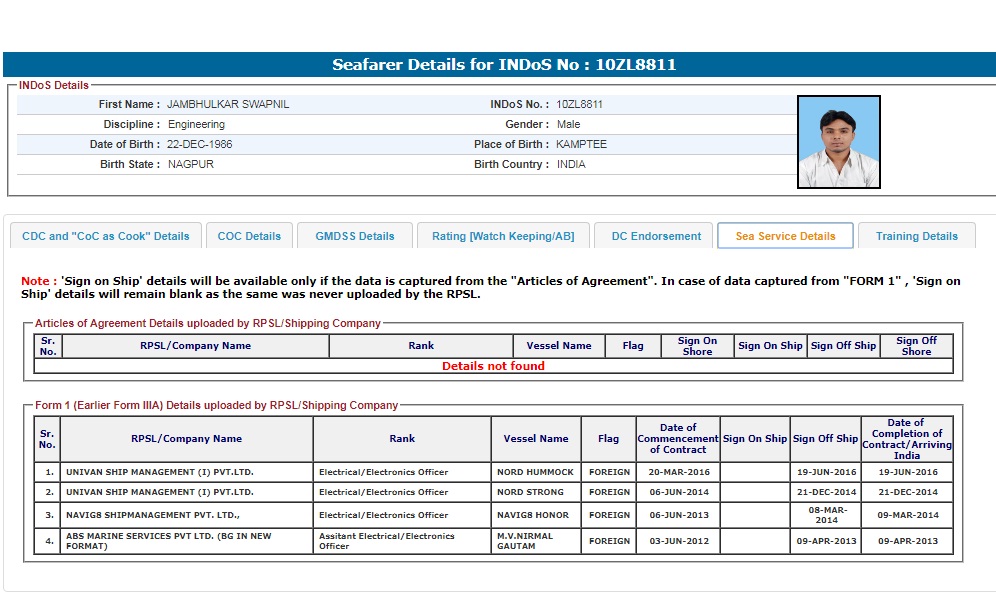Click the Vessel Name header in Form 1 table
Viewport: 996px width, 592px height.
(x=535, y=439)
